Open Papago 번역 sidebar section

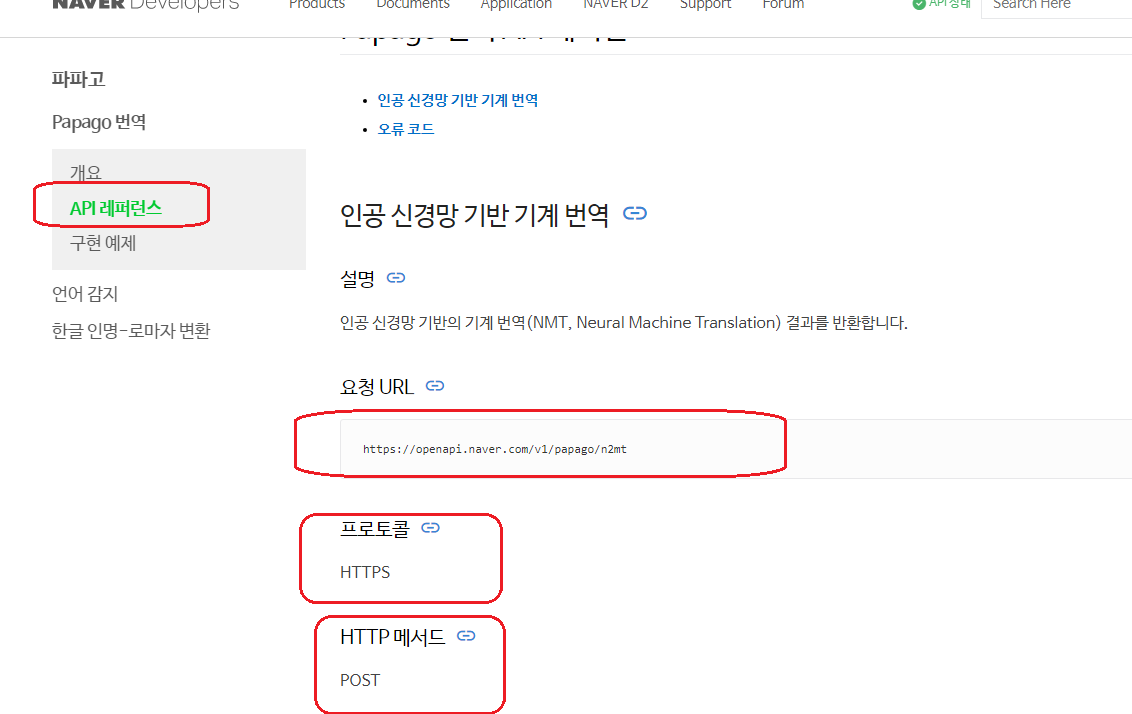click(x=99, y=122)
